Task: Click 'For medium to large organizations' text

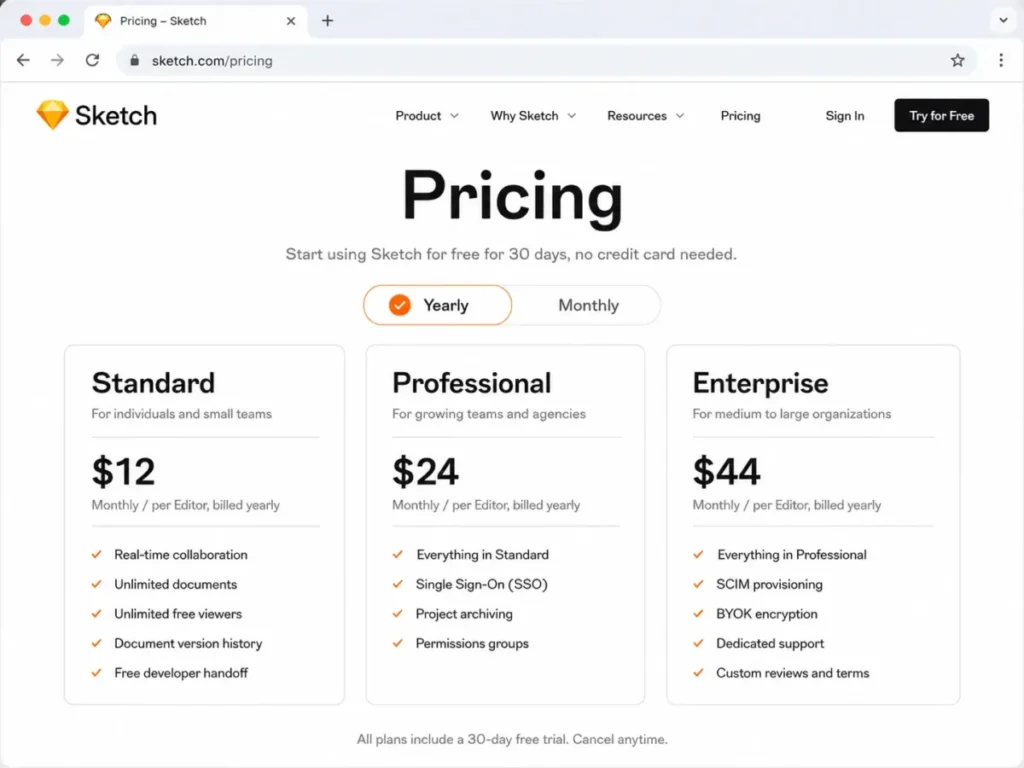Action: [x=792, y=413]
